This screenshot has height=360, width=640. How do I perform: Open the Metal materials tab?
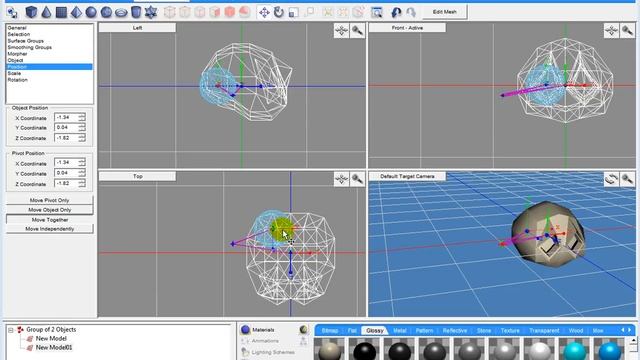400,331
